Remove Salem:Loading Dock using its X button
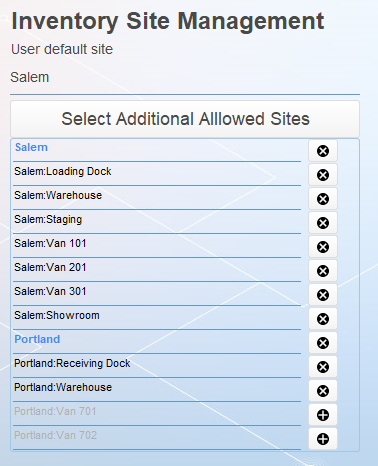The height and width of the screenshot is (466, 378). click(x=323, y=175)
